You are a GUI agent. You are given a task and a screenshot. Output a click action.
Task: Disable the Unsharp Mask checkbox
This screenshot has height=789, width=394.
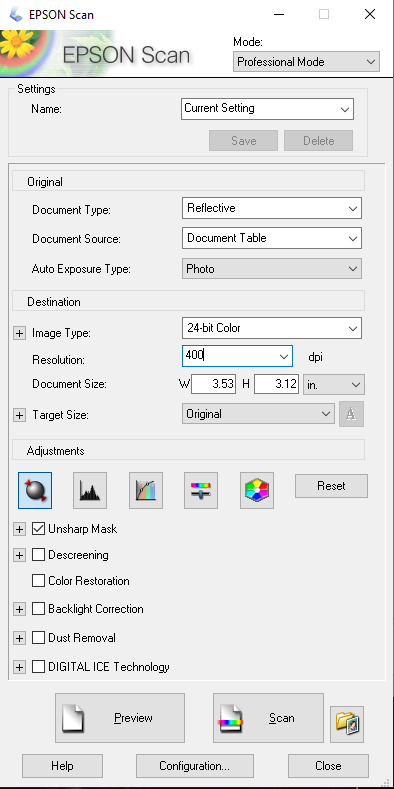click(38, 529)
